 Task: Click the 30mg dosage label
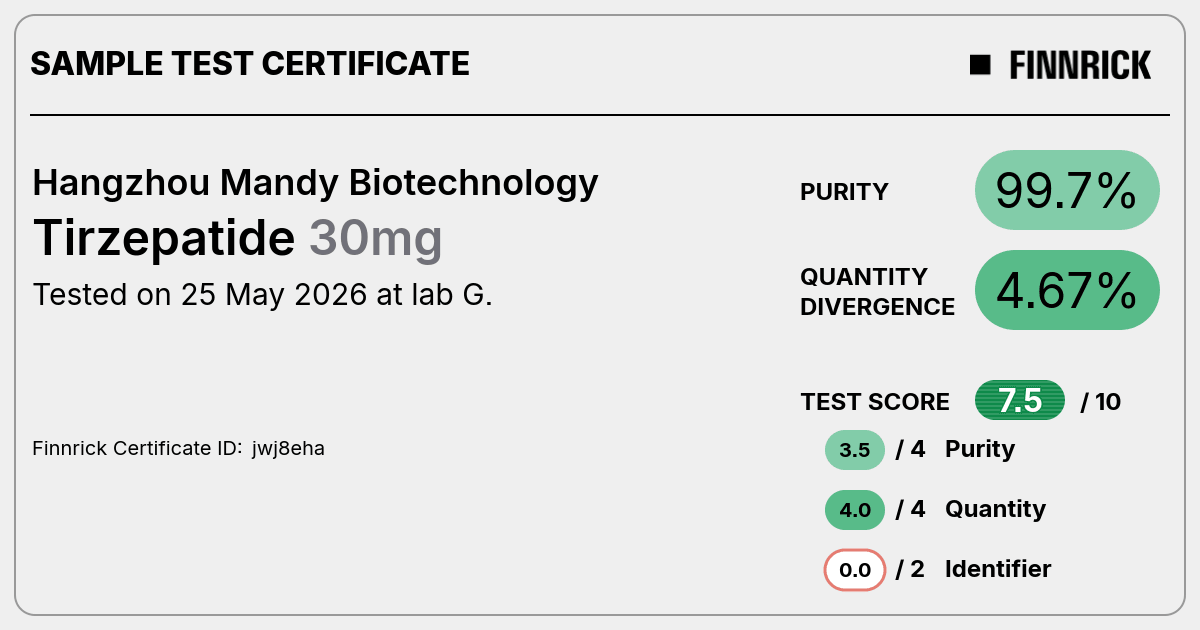click(x=375, y=239)
